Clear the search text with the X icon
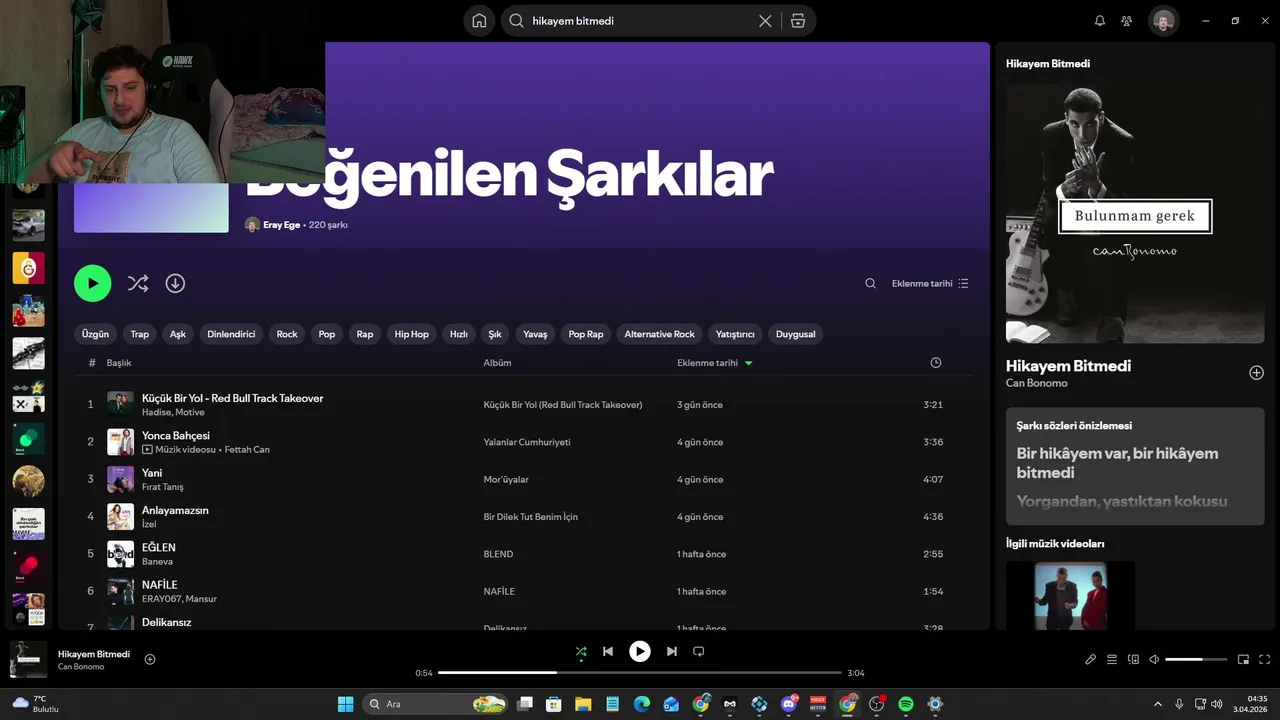This screenshot has height=720, width=1280. (x=765, y=21)
